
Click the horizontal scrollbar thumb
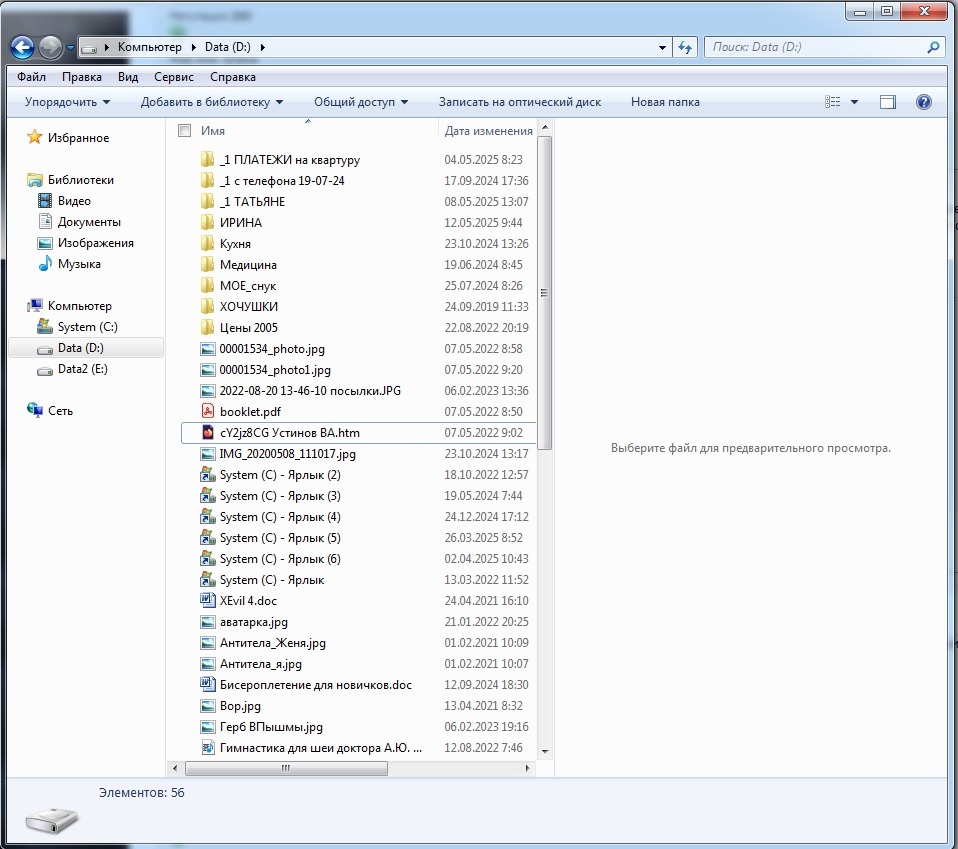tap(286, 768)
